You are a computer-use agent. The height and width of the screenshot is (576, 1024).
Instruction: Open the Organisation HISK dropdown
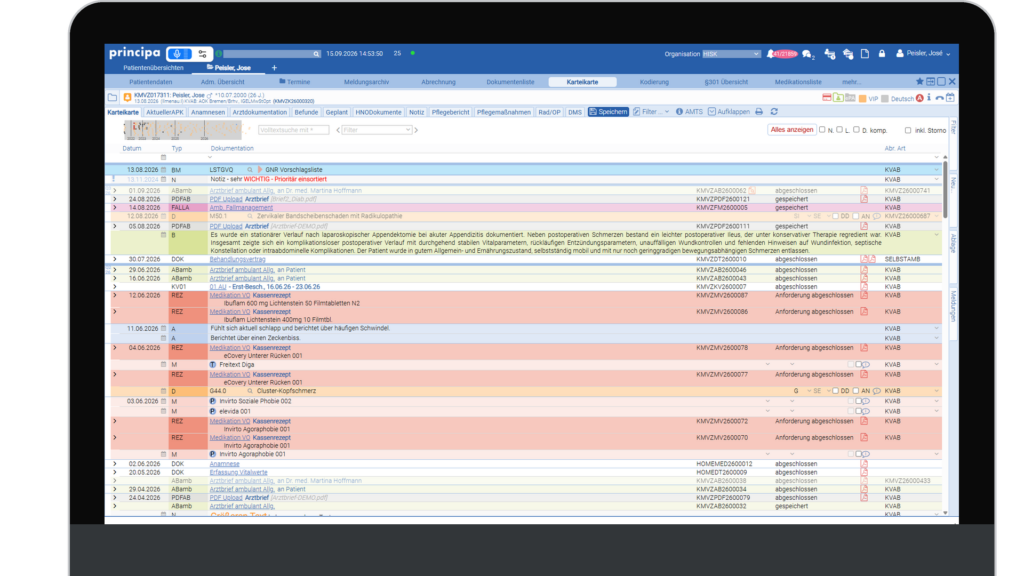731,54
